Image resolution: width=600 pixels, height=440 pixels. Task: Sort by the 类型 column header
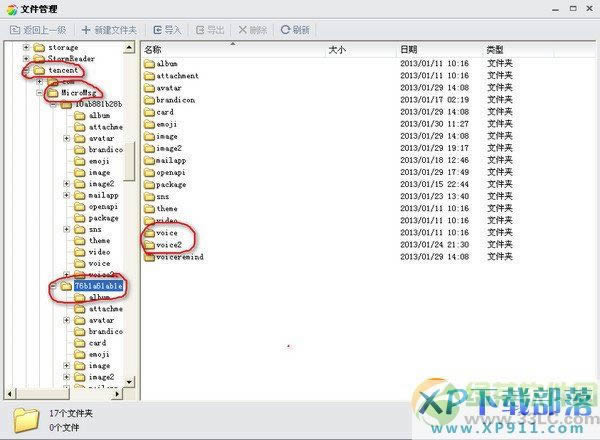coord(495,49)
